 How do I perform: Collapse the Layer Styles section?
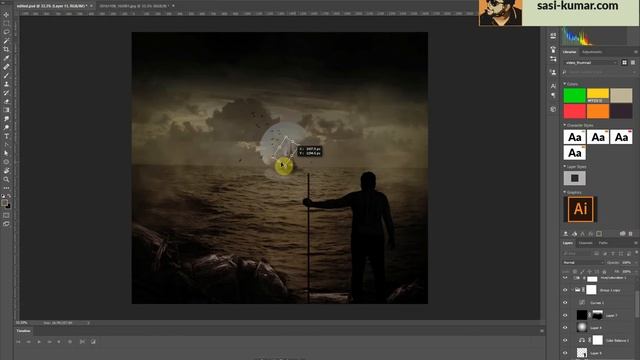point(565,167)
